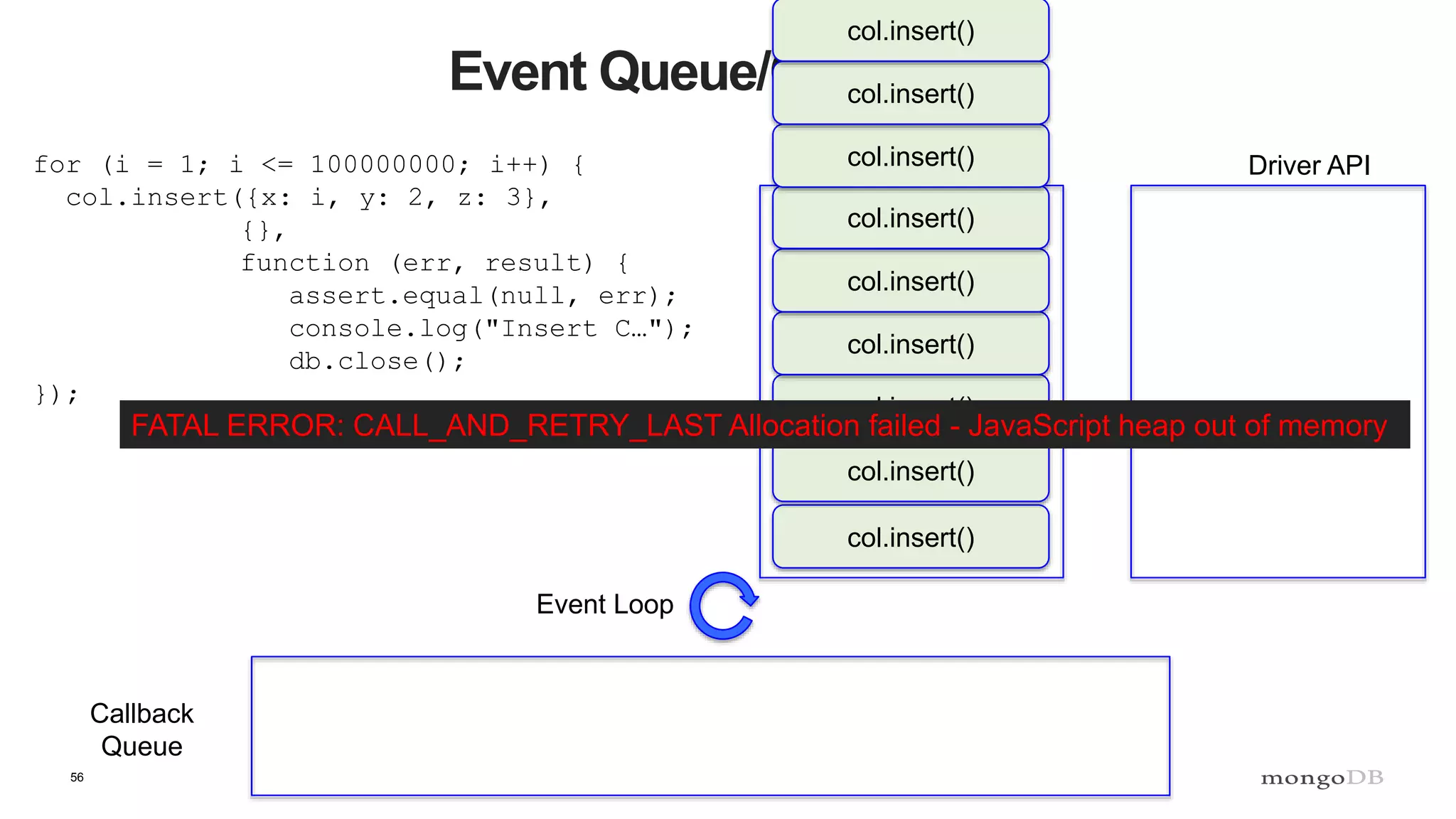Image resolution: width=1456 pixels, height=819 pixels.
Task: Click the col.insert() box directly below the error banner
Action: [910, 473]
